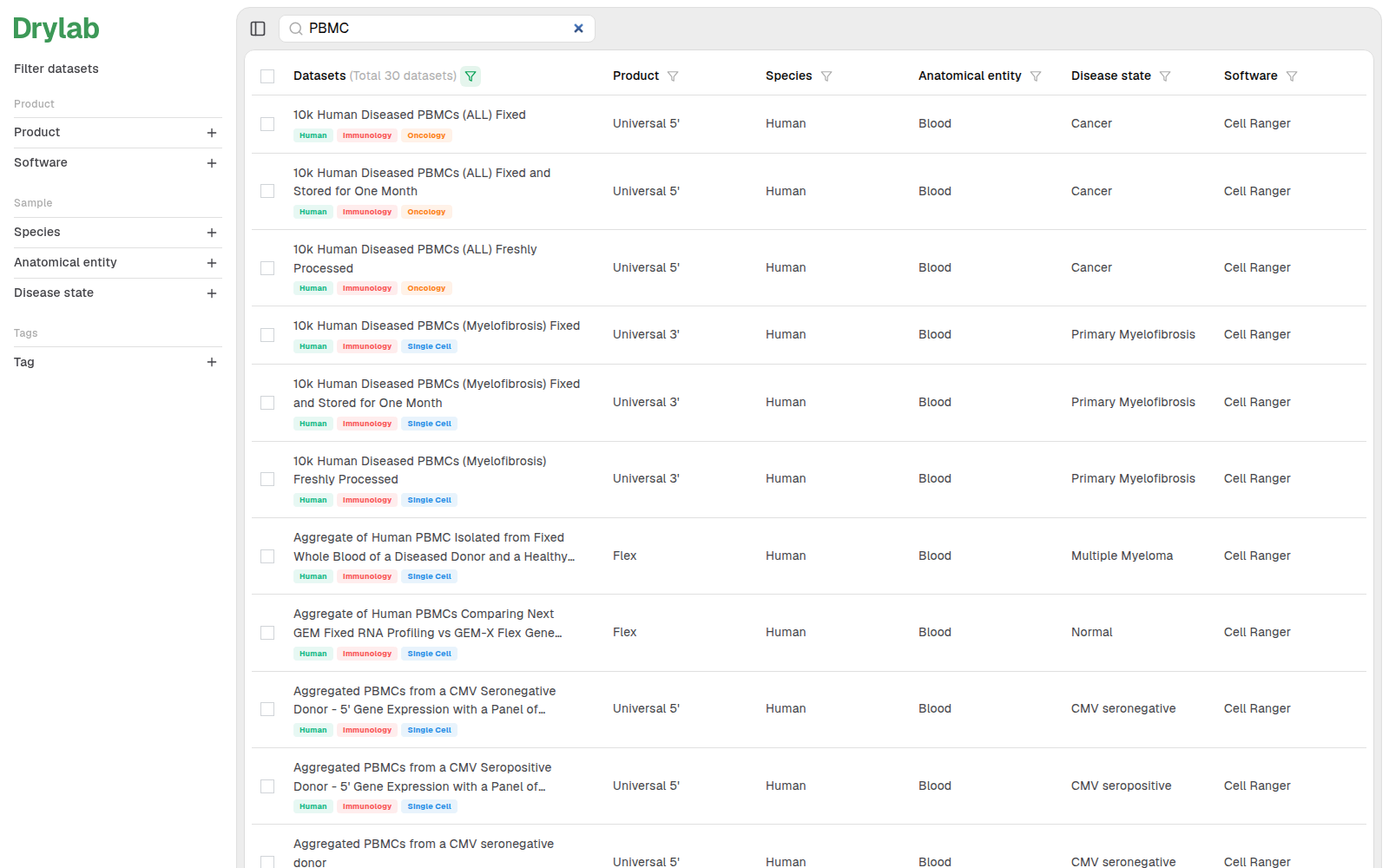This screenshot has height=868, width=1389.
Task: Check the CMV Seropositive Donor row
Action: click(267, 786)
